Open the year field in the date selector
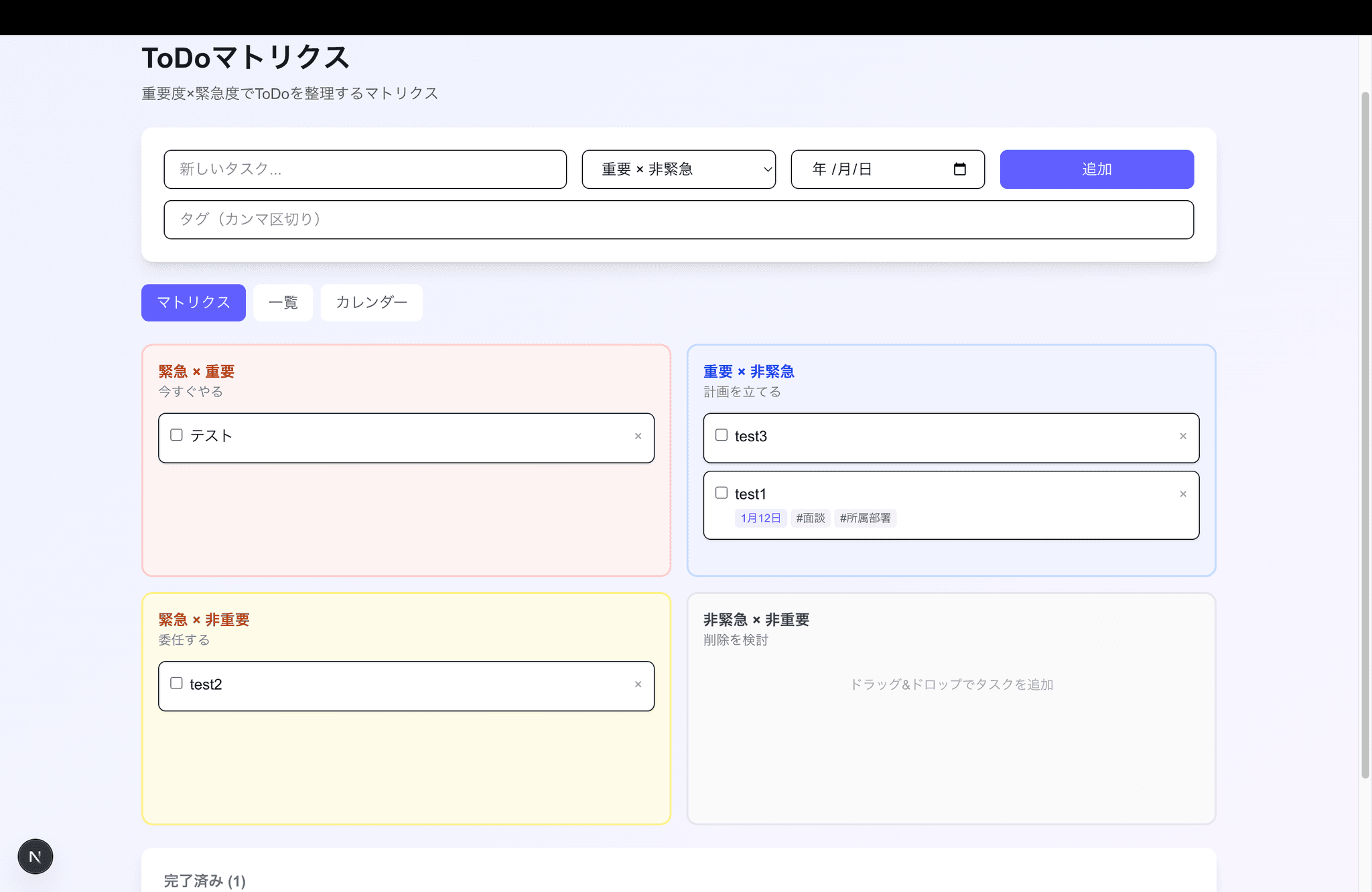 820,169
